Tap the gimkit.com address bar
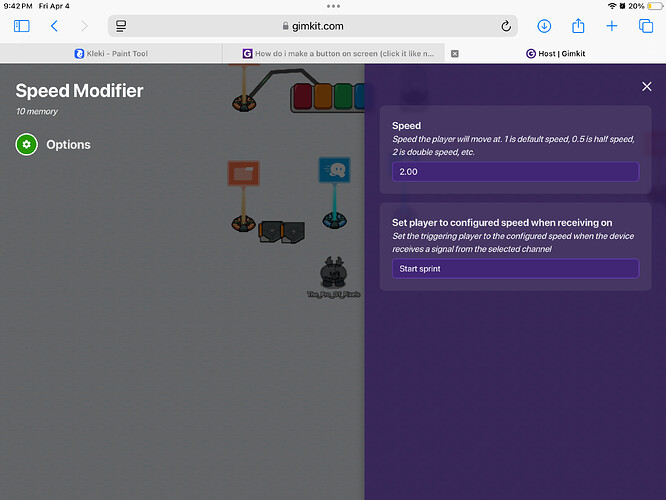The image size is (666, 500). click(313, 26)
